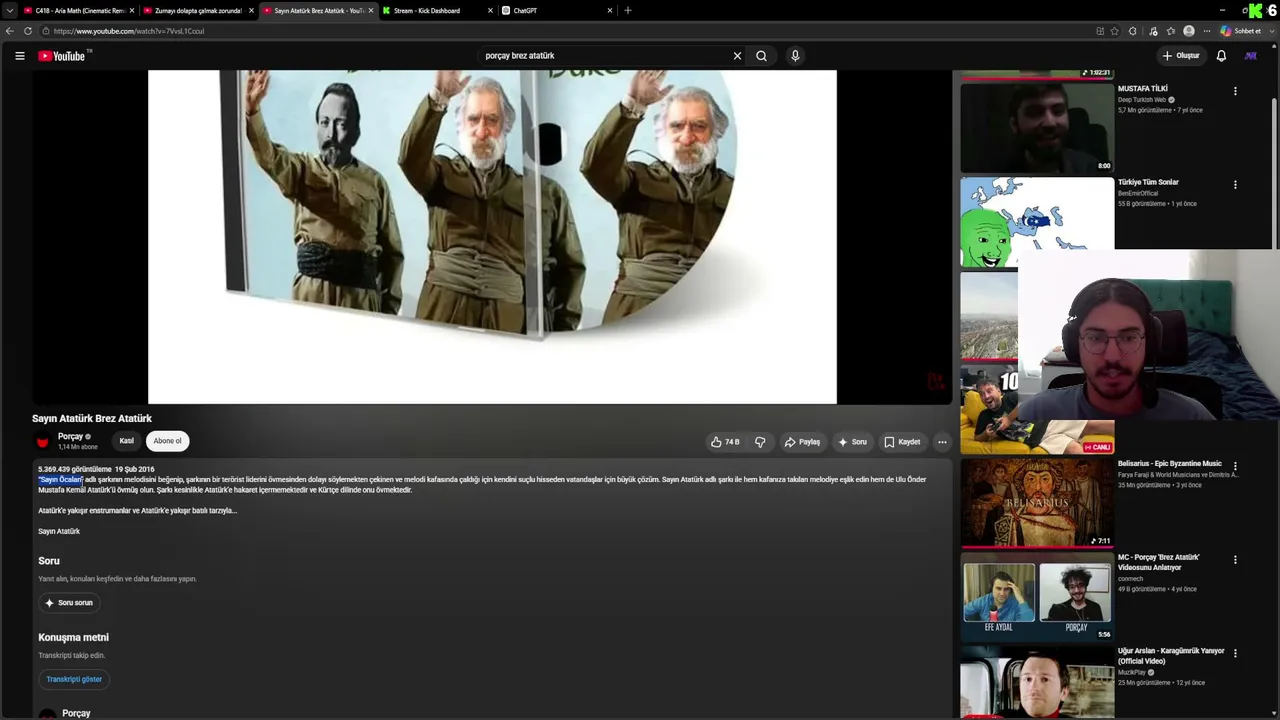This screenshot has width=1280, height=720.
Task: Open the tab search dropdown arrow
Action: 10,11
